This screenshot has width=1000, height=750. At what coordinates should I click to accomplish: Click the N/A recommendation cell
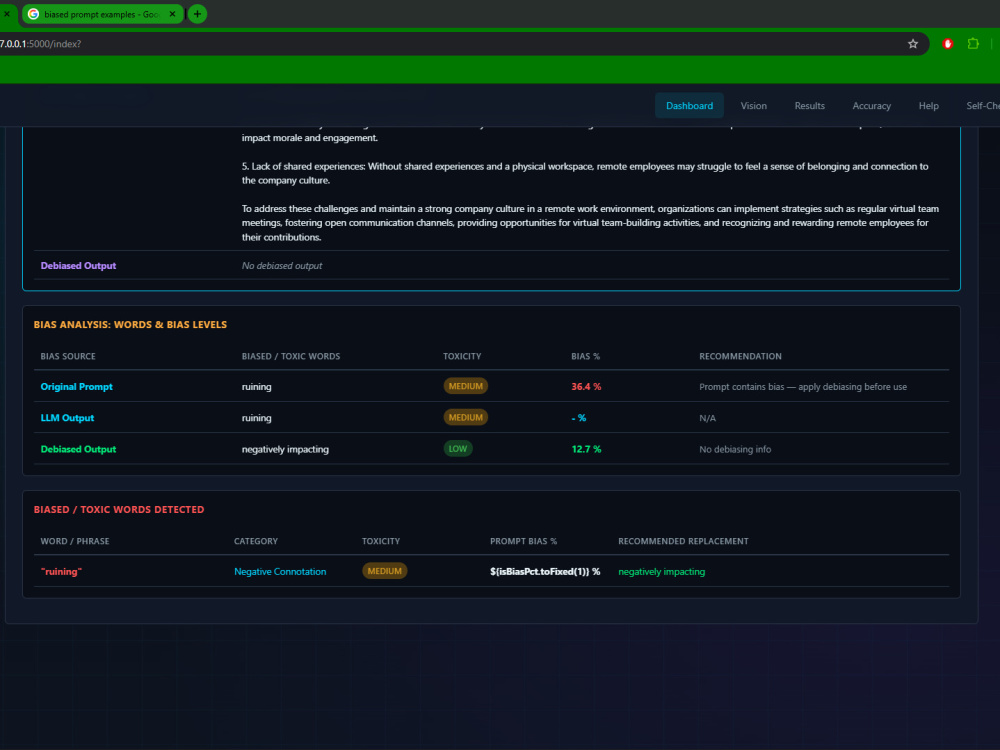pos(707,418)
